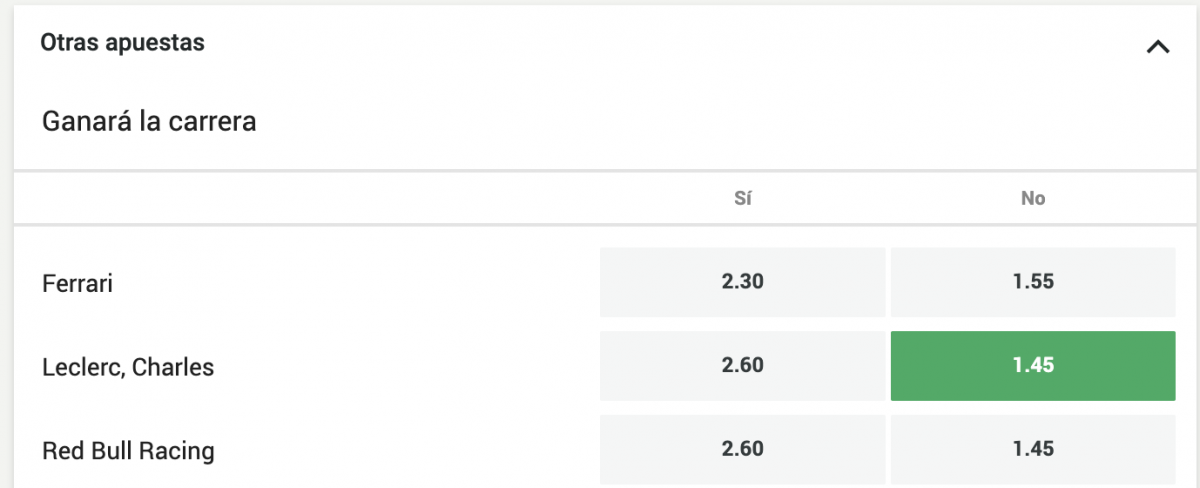The width and height of the screenshot is (1200, 488).
Task: Hide the other bets panel
Action: tap(1157, 46)
